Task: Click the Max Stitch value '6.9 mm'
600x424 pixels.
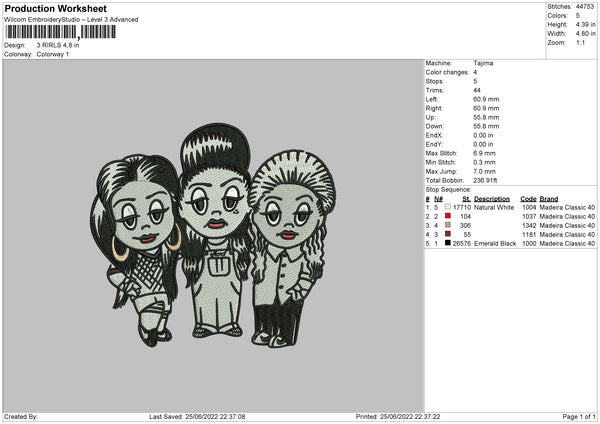Action: 484,153
